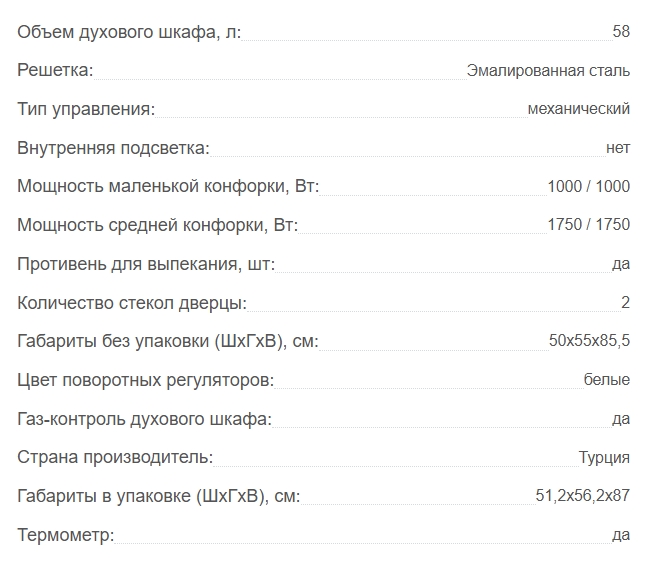Image resolution: width=648 pixels, height=573 pixels.
Task: Select the "Мощность средней конфорки, Вт" label
Action: [x=158, y=225]
